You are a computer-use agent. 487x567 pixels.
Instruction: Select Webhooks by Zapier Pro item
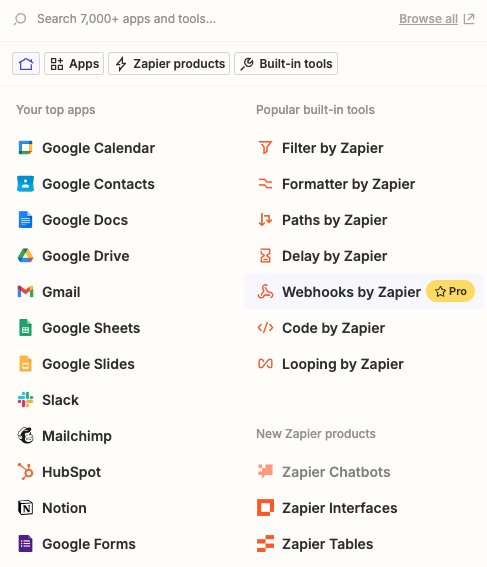[364, 291]
